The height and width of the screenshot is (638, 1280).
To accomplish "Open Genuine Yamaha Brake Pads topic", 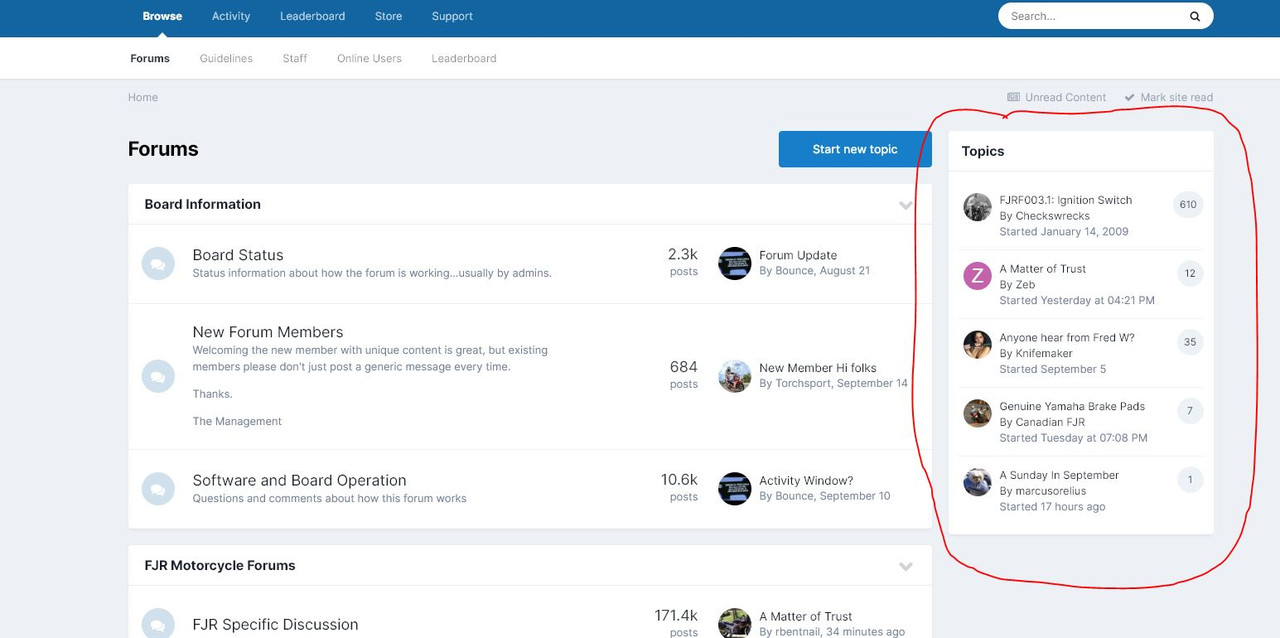I will (x=1072, y=407).
